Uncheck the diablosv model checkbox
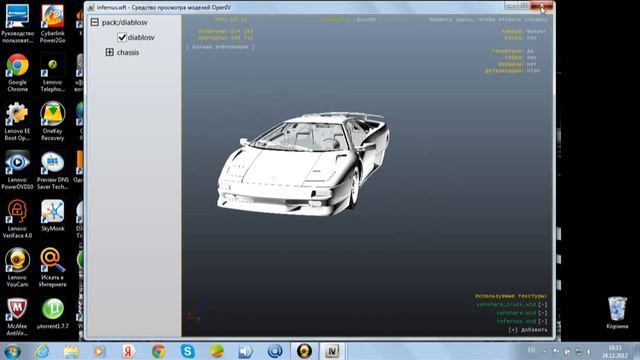The height and width of the screenshot is (360, 640). point(122,37)
